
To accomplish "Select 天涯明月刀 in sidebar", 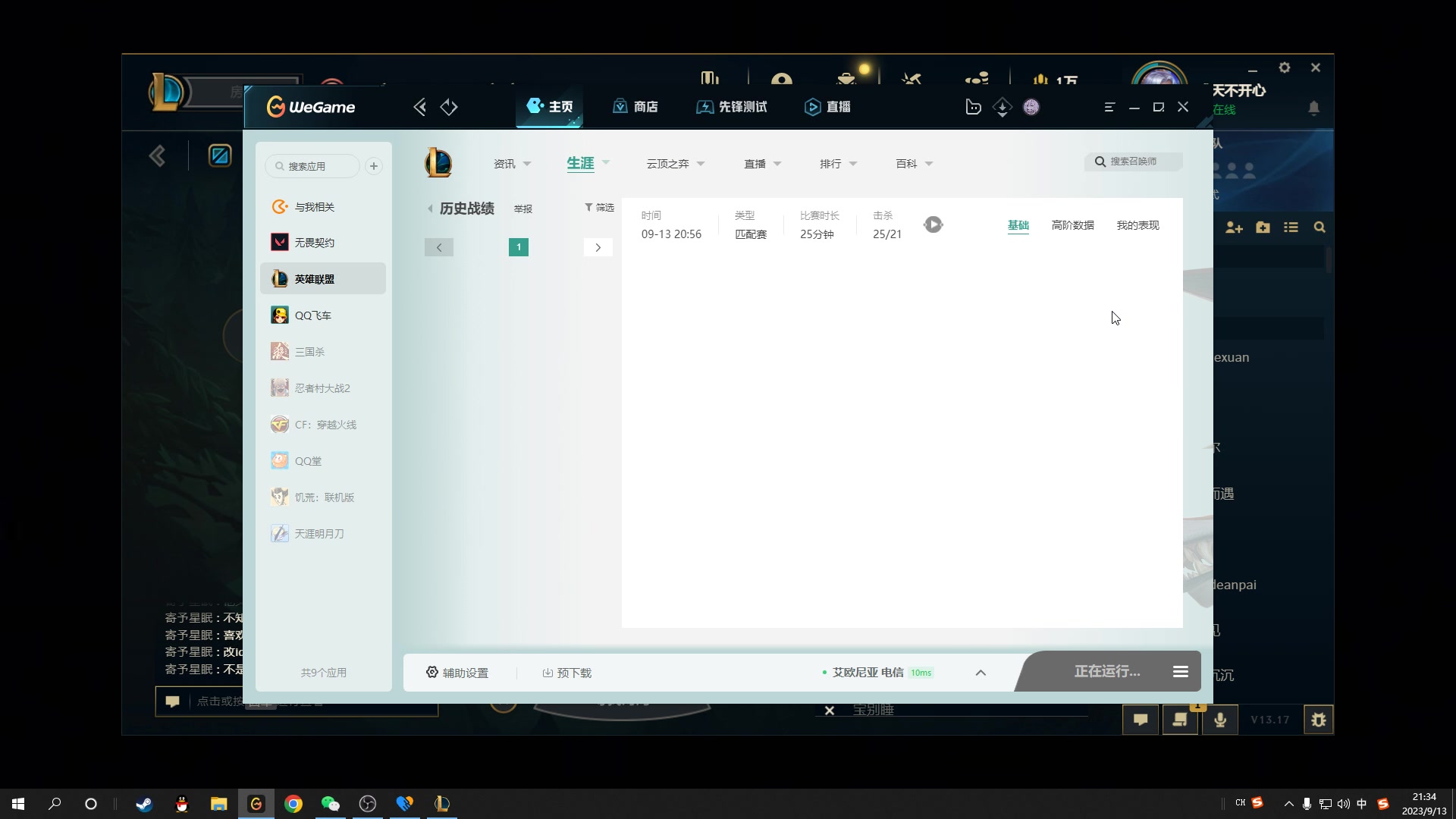I will coord(323,534).
